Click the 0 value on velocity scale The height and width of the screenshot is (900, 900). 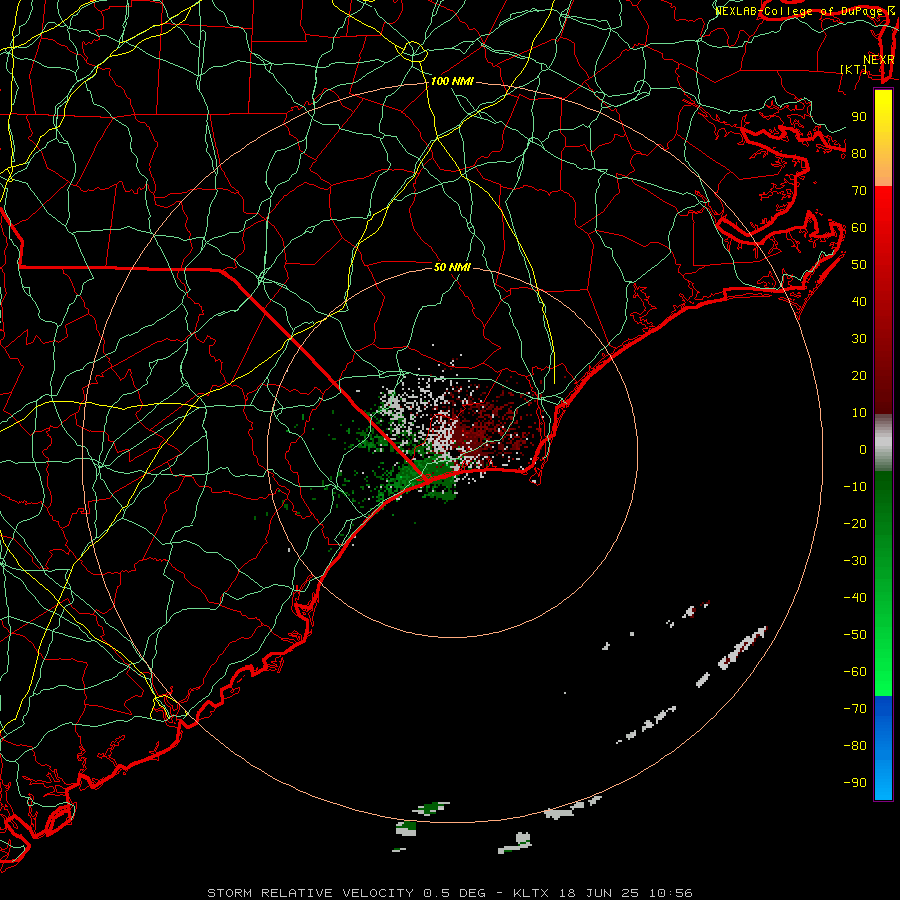[x=863, y=450]
